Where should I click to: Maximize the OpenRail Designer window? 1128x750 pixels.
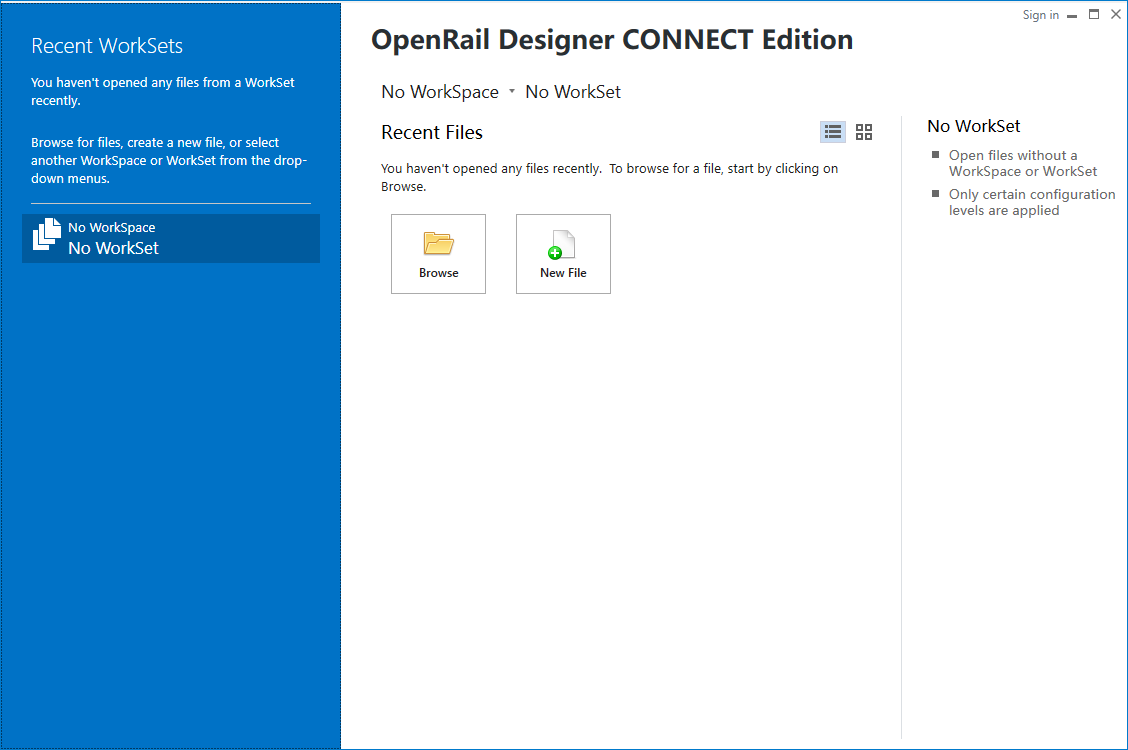coord(1093,14)
